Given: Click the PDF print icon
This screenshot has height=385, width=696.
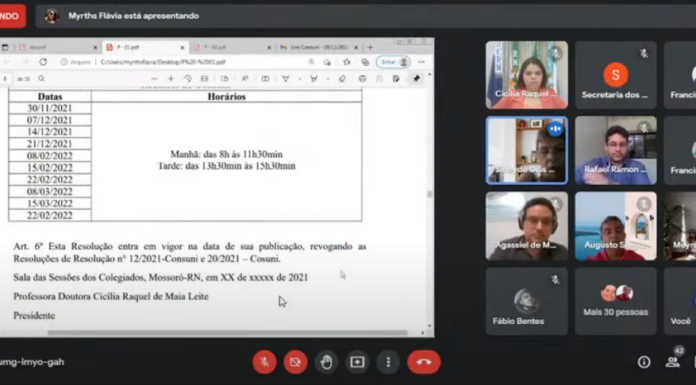Looking at the screenshot, I should tap(362, 79).
